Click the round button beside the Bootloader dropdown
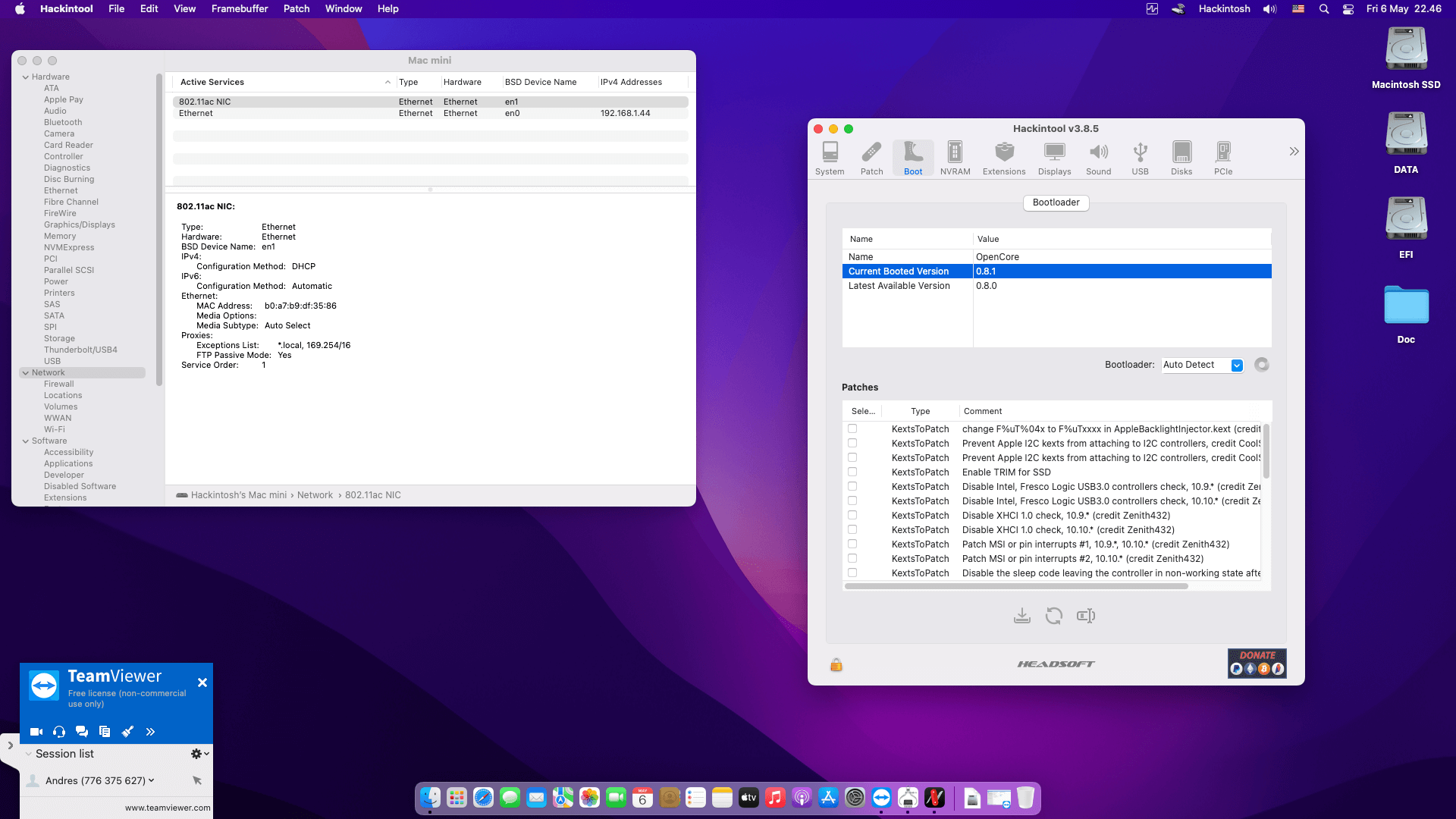The height and width of the screenshot is (819, 1456). pos(1262,365)
